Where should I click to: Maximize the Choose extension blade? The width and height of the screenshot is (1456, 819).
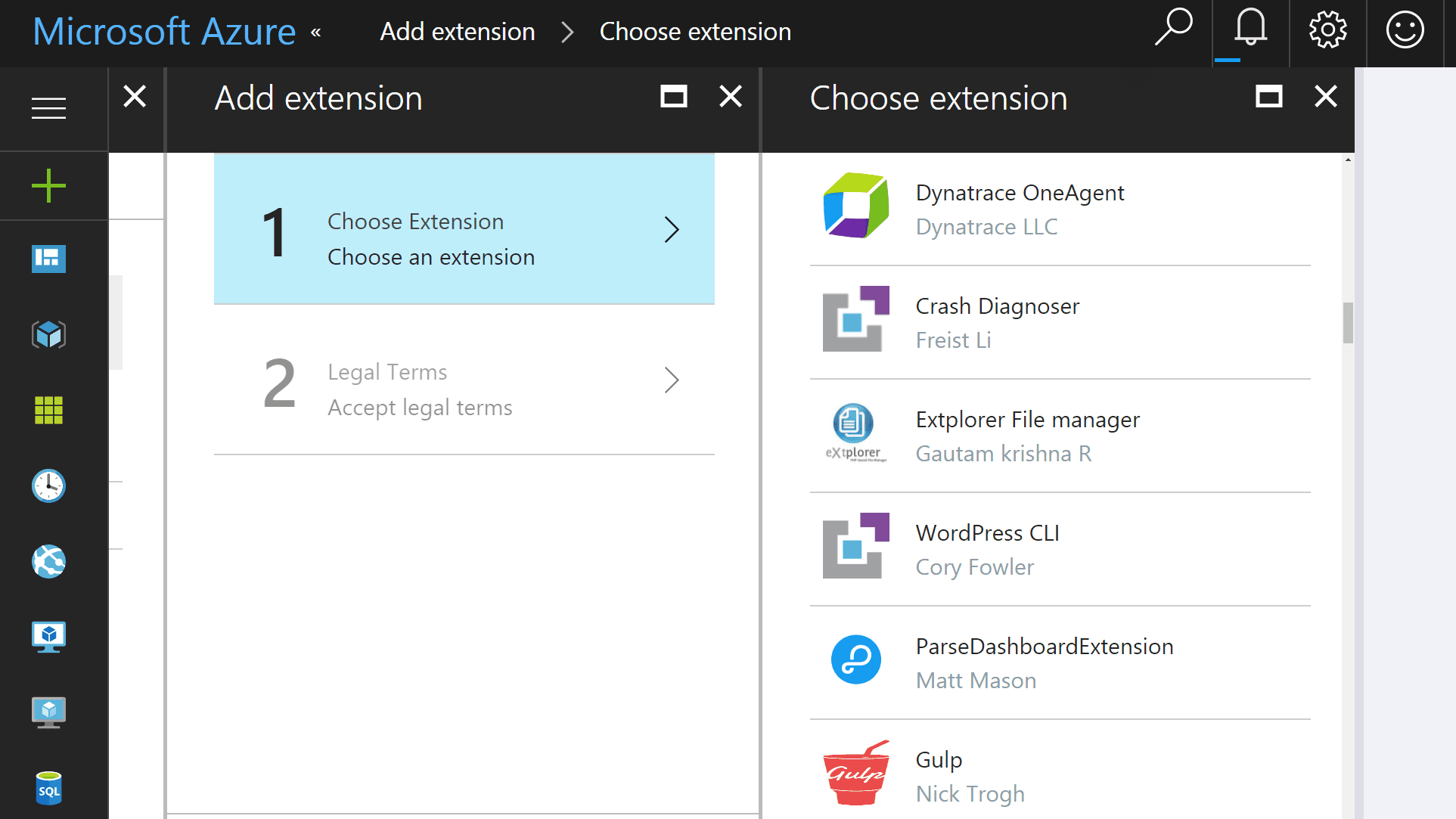tap(1268, 96)
